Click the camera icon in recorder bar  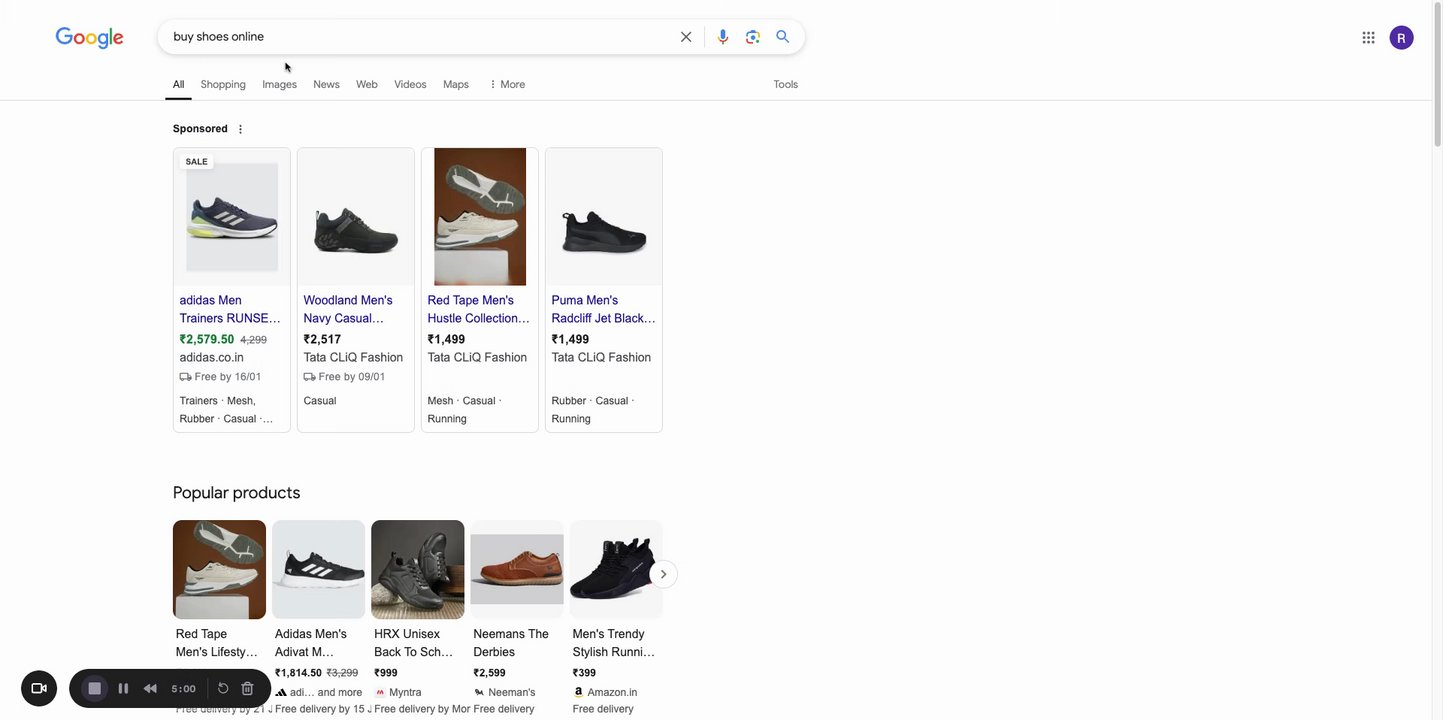(x=39, y=688)
